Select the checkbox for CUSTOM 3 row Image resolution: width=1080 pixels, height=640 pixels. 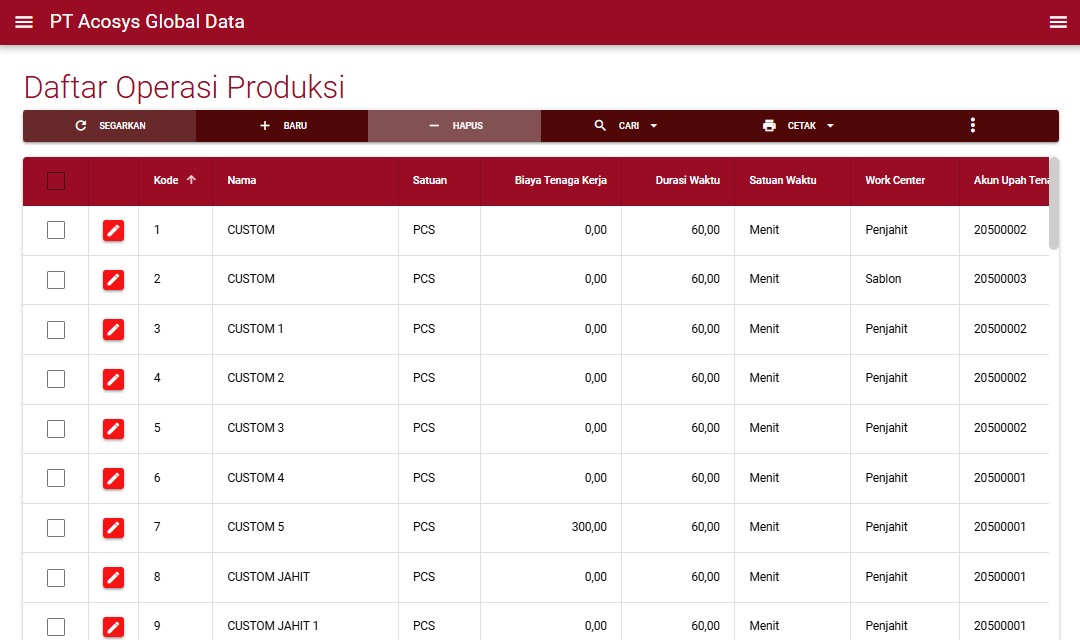[x=56, y=428]
